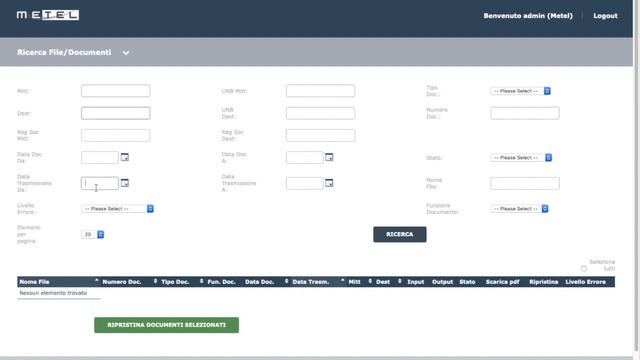Screen dimensions: 640x360
Task: Click the vertical page scrollbar
Action: 636,176
